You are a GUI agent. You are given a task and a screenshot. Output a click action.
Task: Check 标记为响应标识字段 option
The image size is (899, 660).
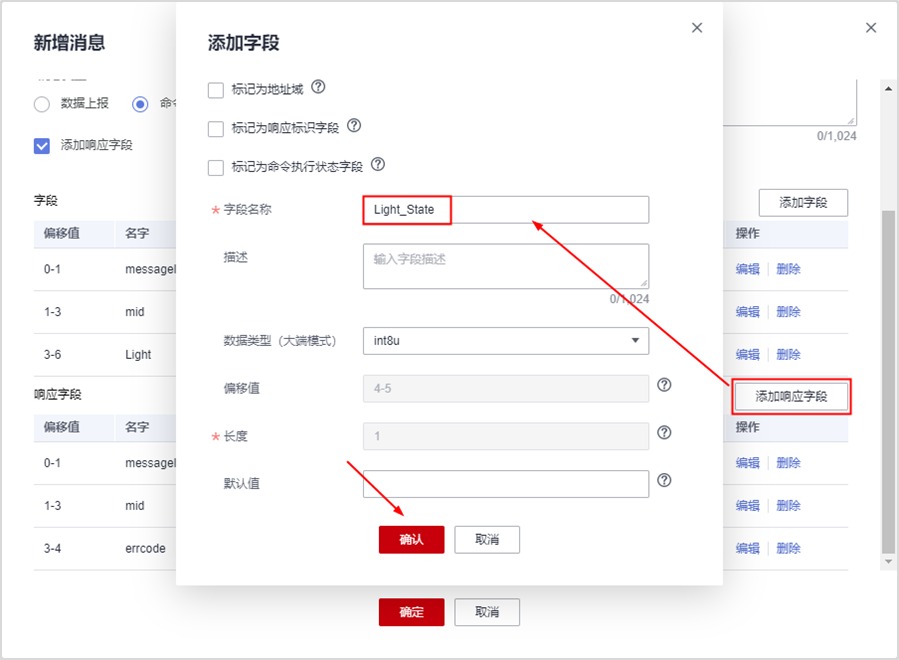(216, 129)
